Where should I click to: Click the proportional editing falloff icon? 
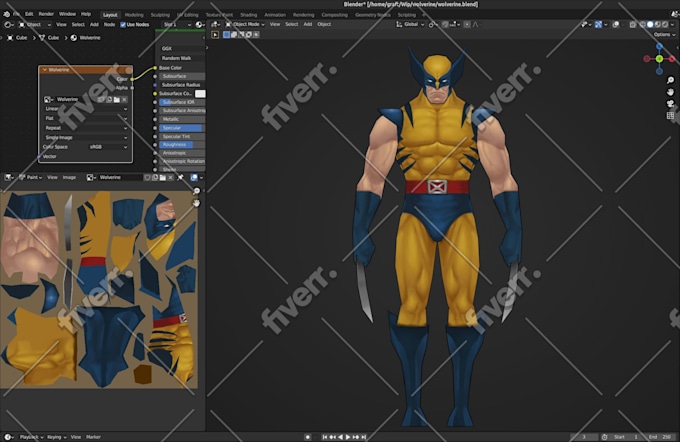pos(475,25)
